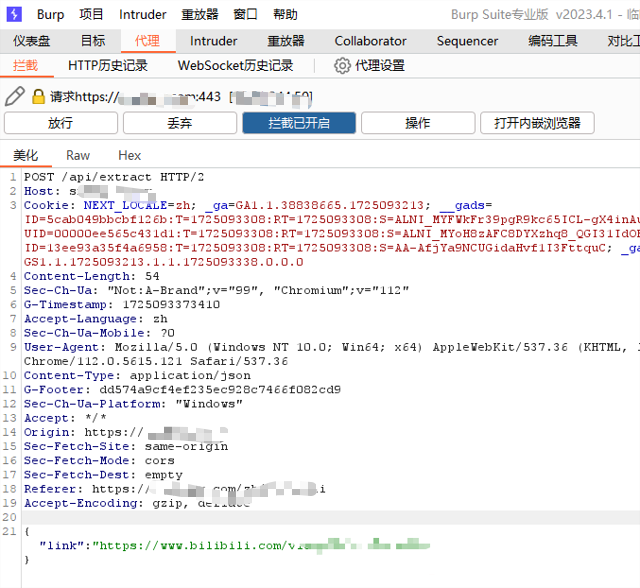Click the gear icon for proxy settings
Screen dimensions: 640x588
[342, 65]
